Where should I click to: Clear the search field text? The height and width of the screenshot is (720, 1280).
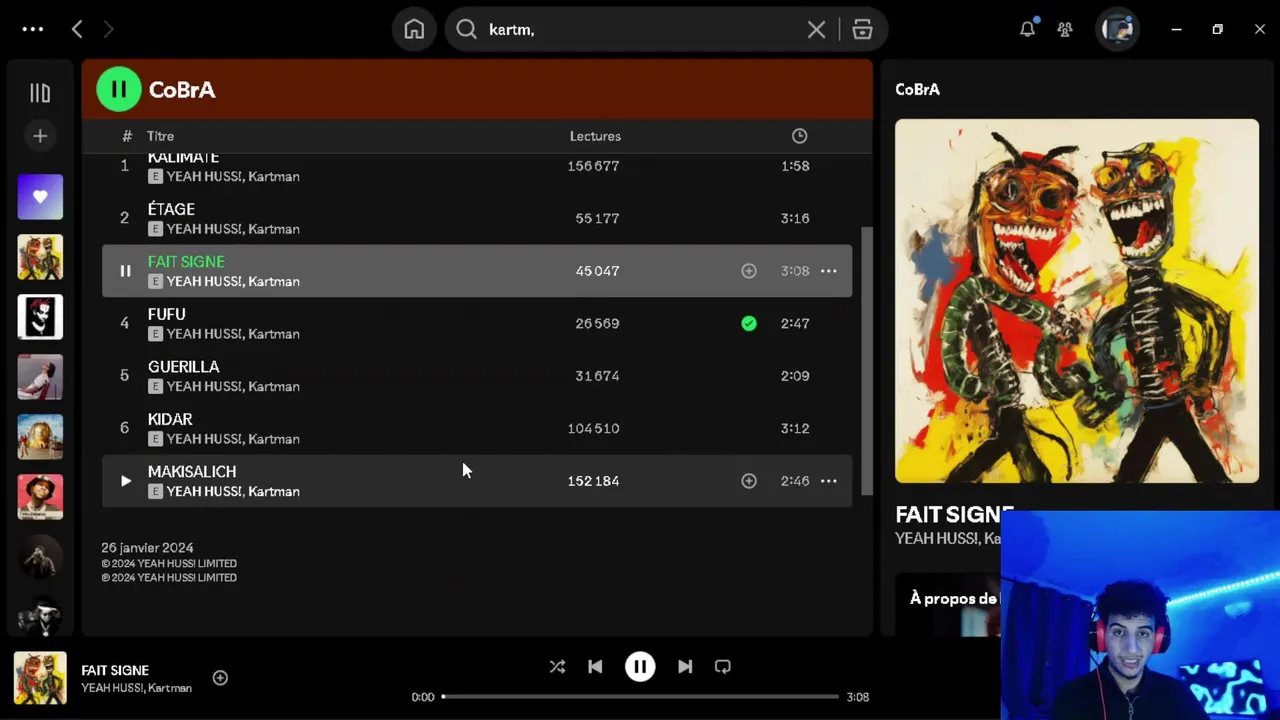point(816,29)
